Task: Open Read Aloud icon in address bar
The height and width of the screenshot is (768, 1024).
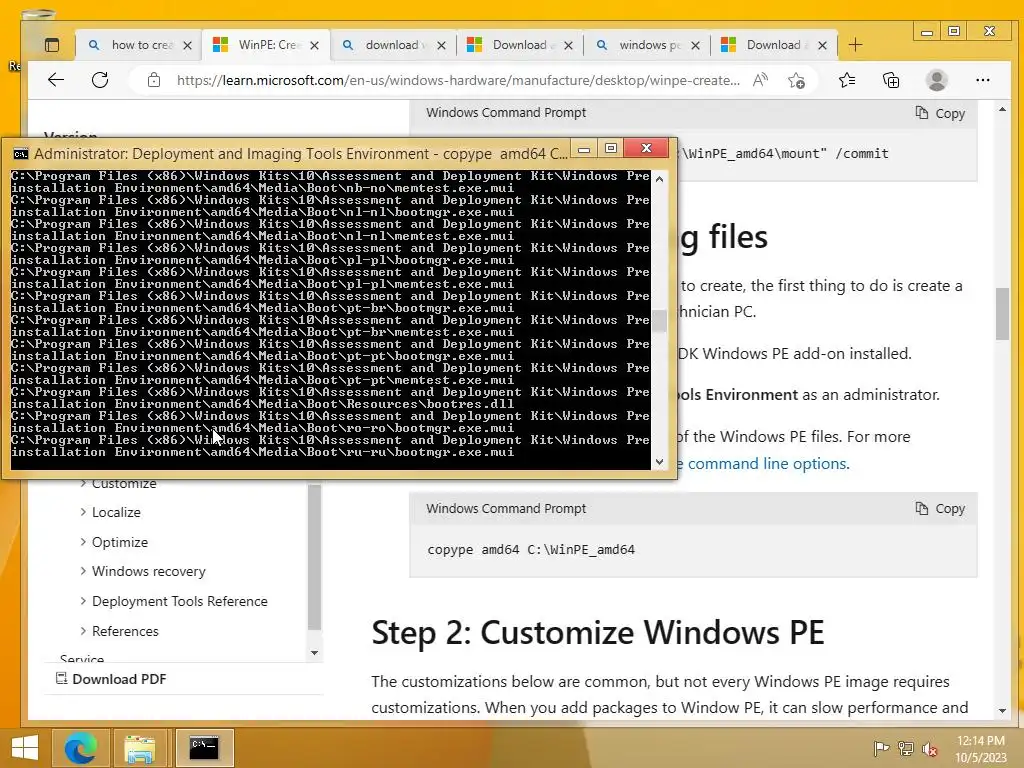Action: (x=760, y=80)
